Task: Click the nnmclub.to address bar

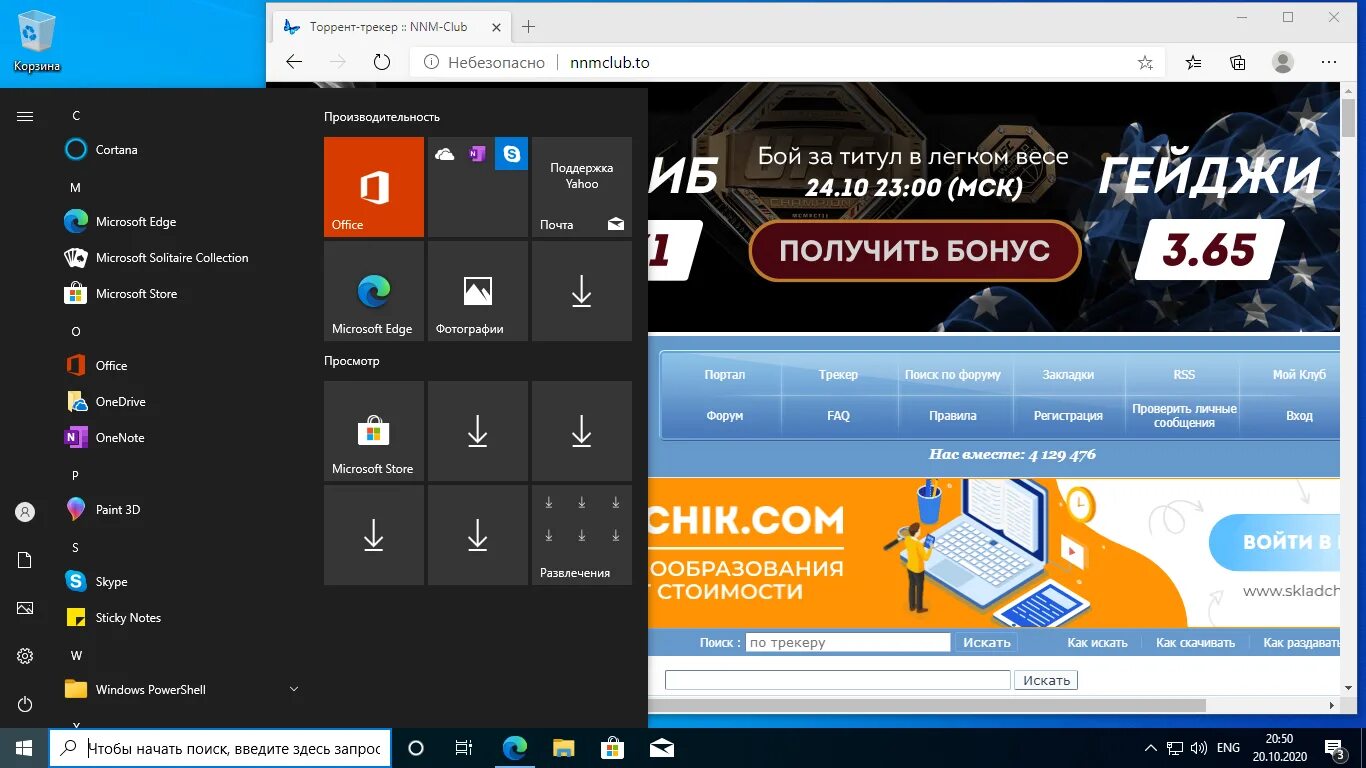Action: [x=790, y=62]
